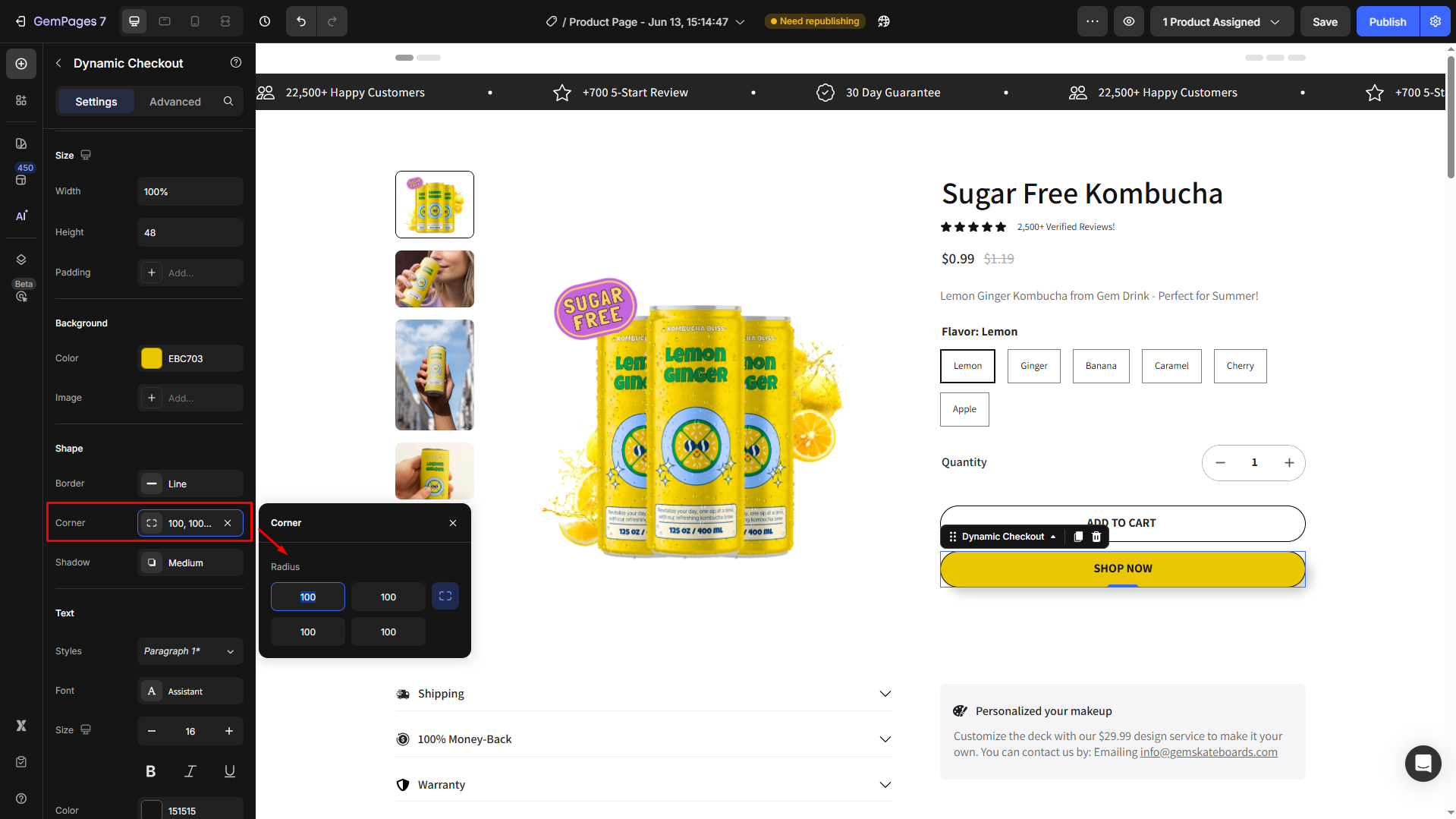
Task: Open the EBC703 background color swatch
Action: point(152,358)
